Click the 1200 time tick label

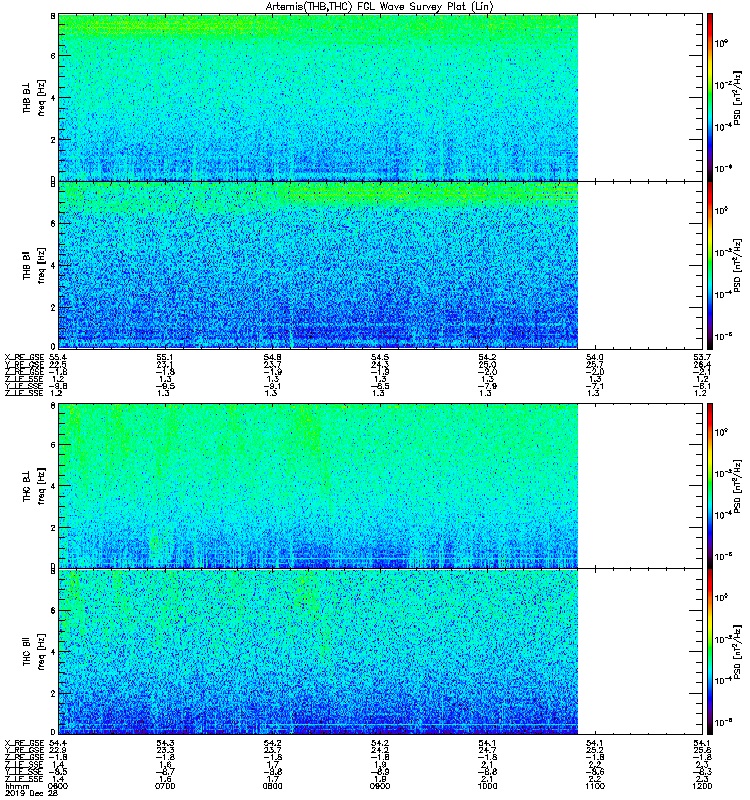(x=702, y=786)
